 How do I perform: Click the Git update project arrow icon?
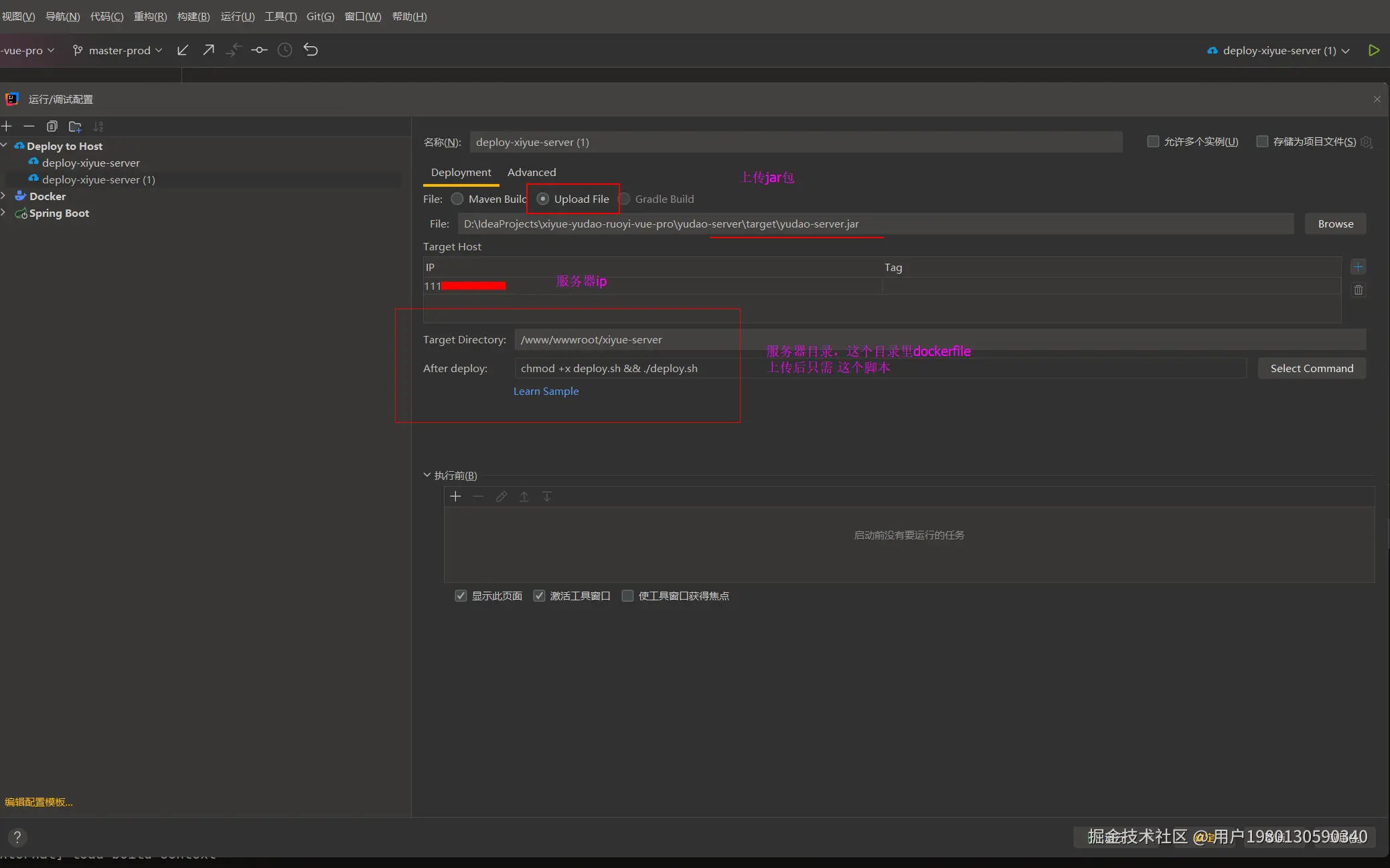click(183, 50)
